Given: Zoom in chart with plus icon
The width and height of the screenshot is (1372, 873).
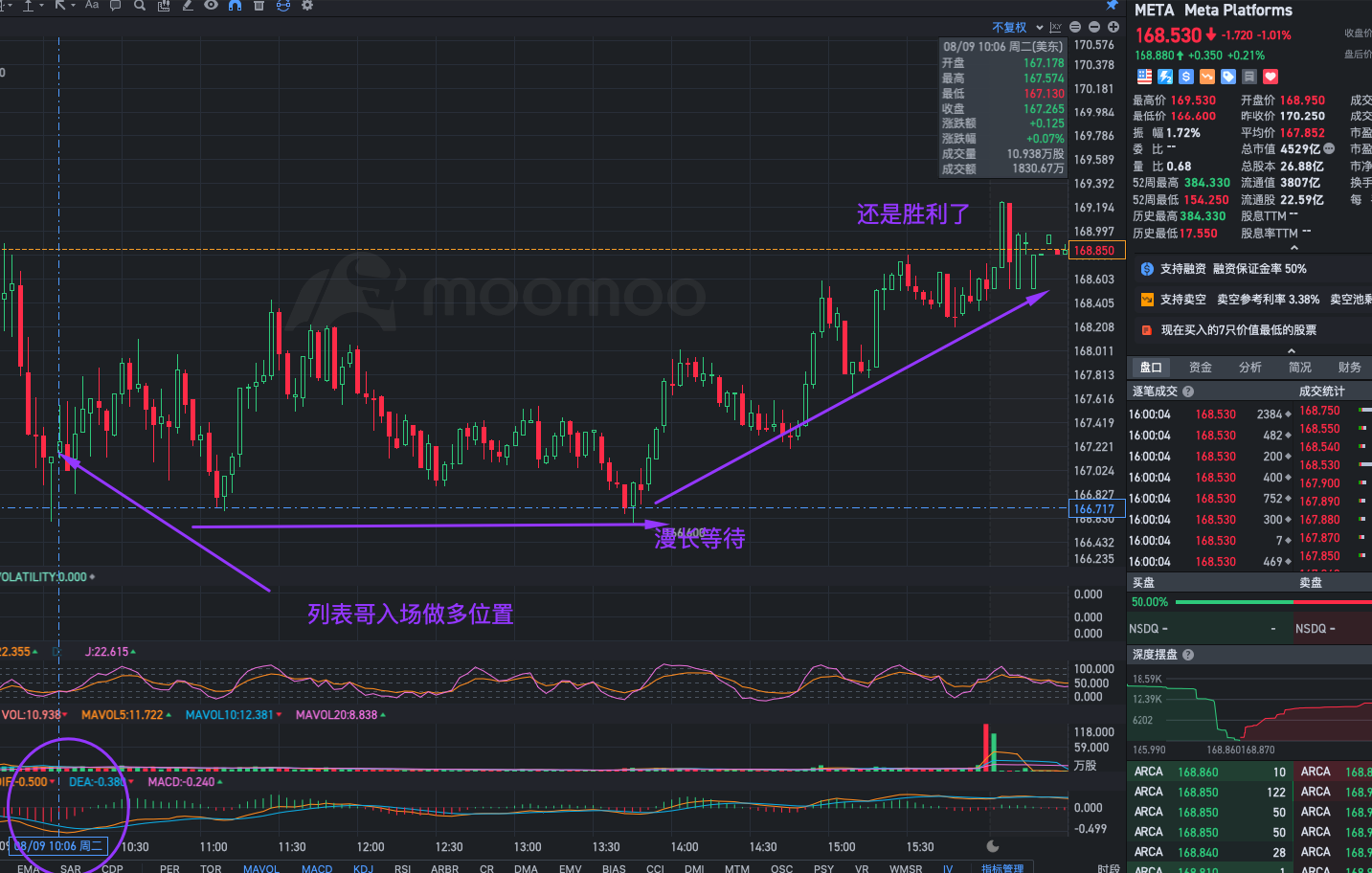Looking at the screenshot, I should tap(1113, 28).
